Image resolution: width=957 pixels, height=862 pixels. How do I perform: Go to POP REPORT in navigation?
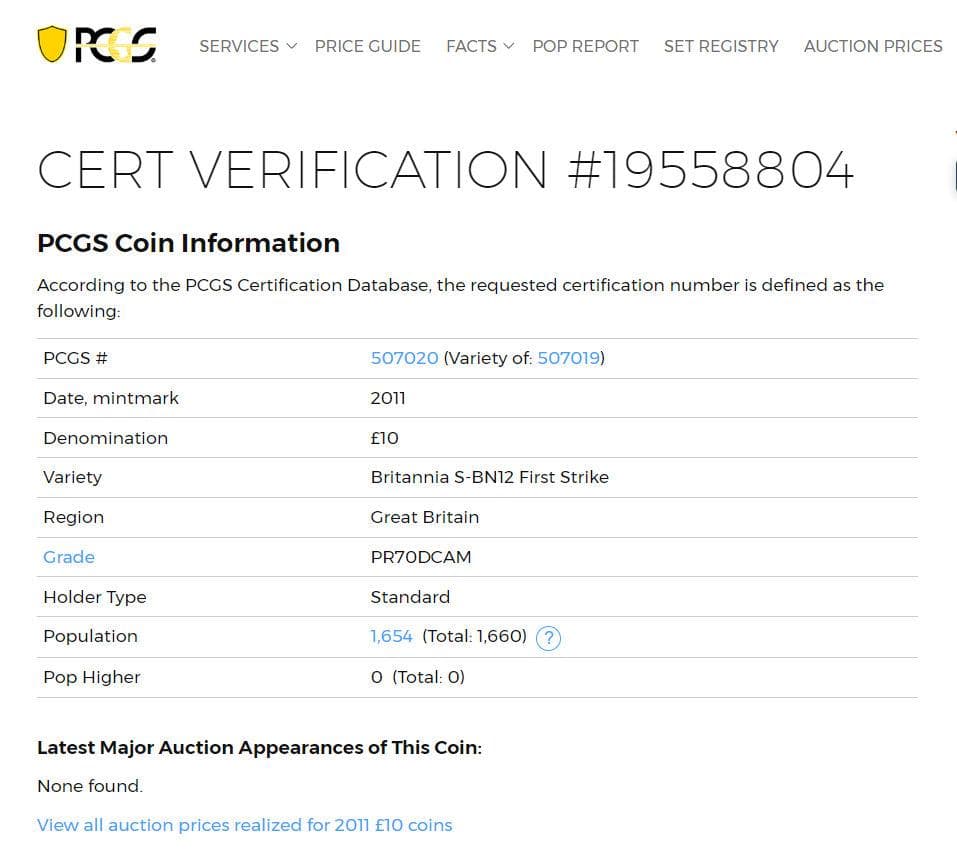585,46
